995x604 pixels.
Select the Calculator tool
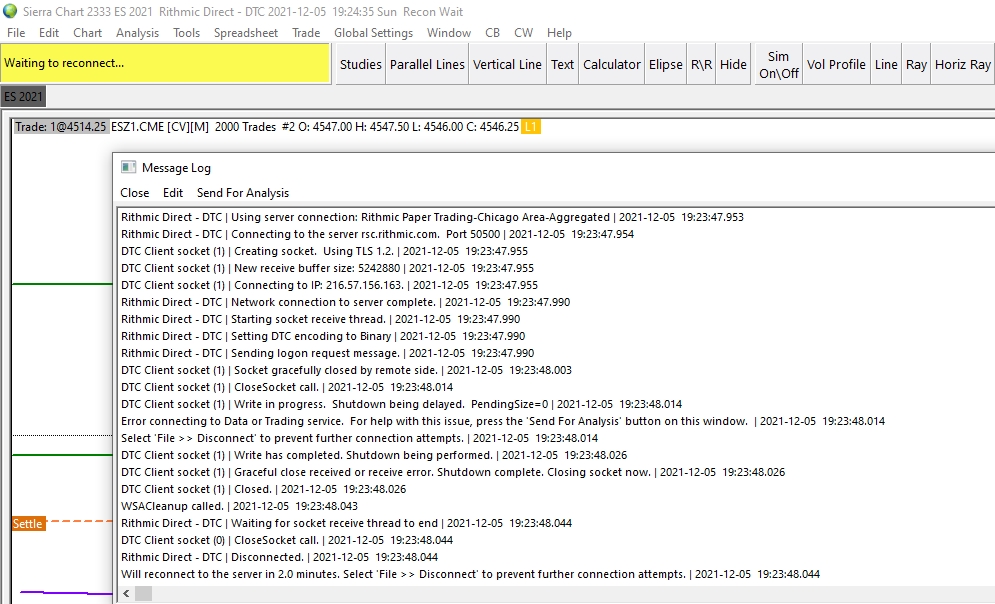[x=612, y=64]
